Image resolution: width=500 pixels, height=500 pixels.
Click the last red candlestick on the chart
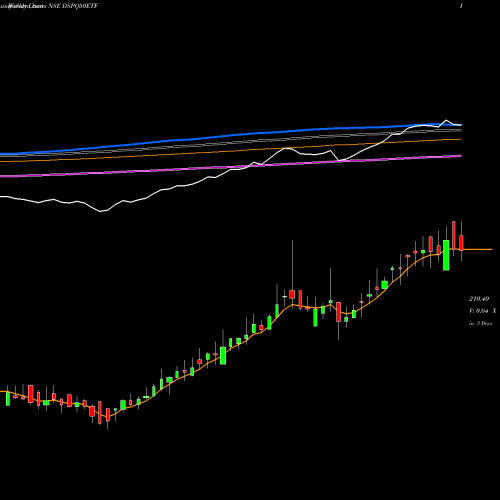click(x=461, y=243)
